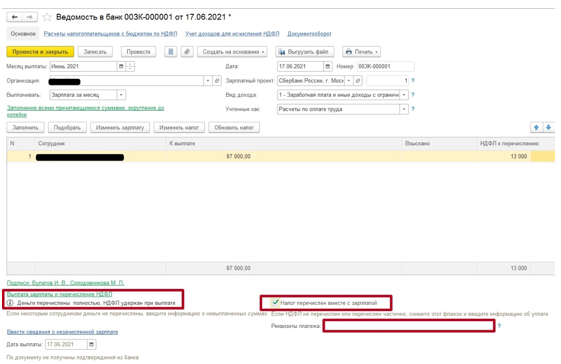Image resolution: width=561 pixels, height=364 pixels.
Task: Open Создать на основании dropdown button
Action: point(233,52)
